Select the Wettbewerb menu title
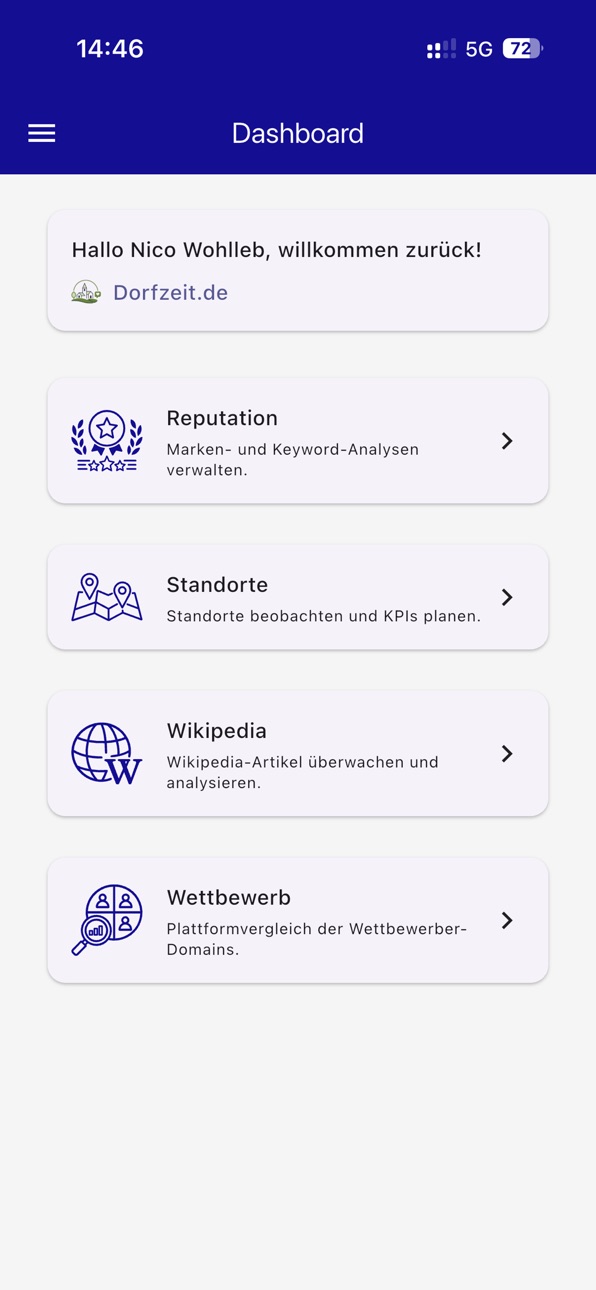Viewport: 596px width, 1290px height. click(x=229, y=897)
